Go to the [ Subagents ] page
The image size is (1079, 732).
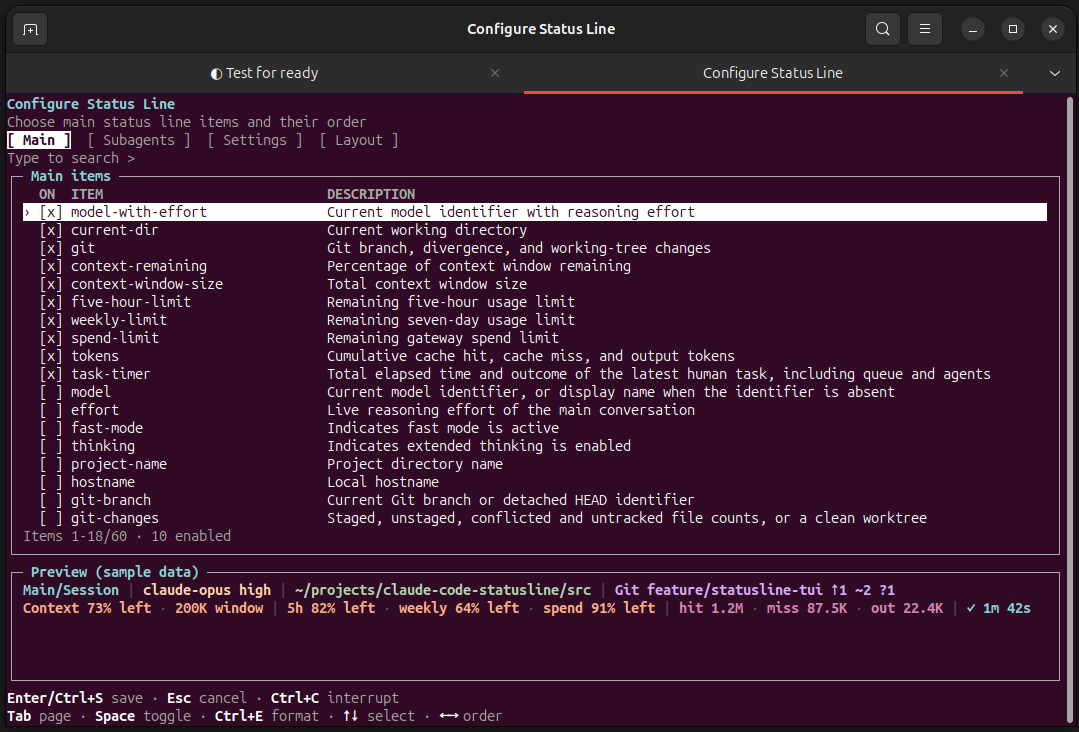coord(139,140)
